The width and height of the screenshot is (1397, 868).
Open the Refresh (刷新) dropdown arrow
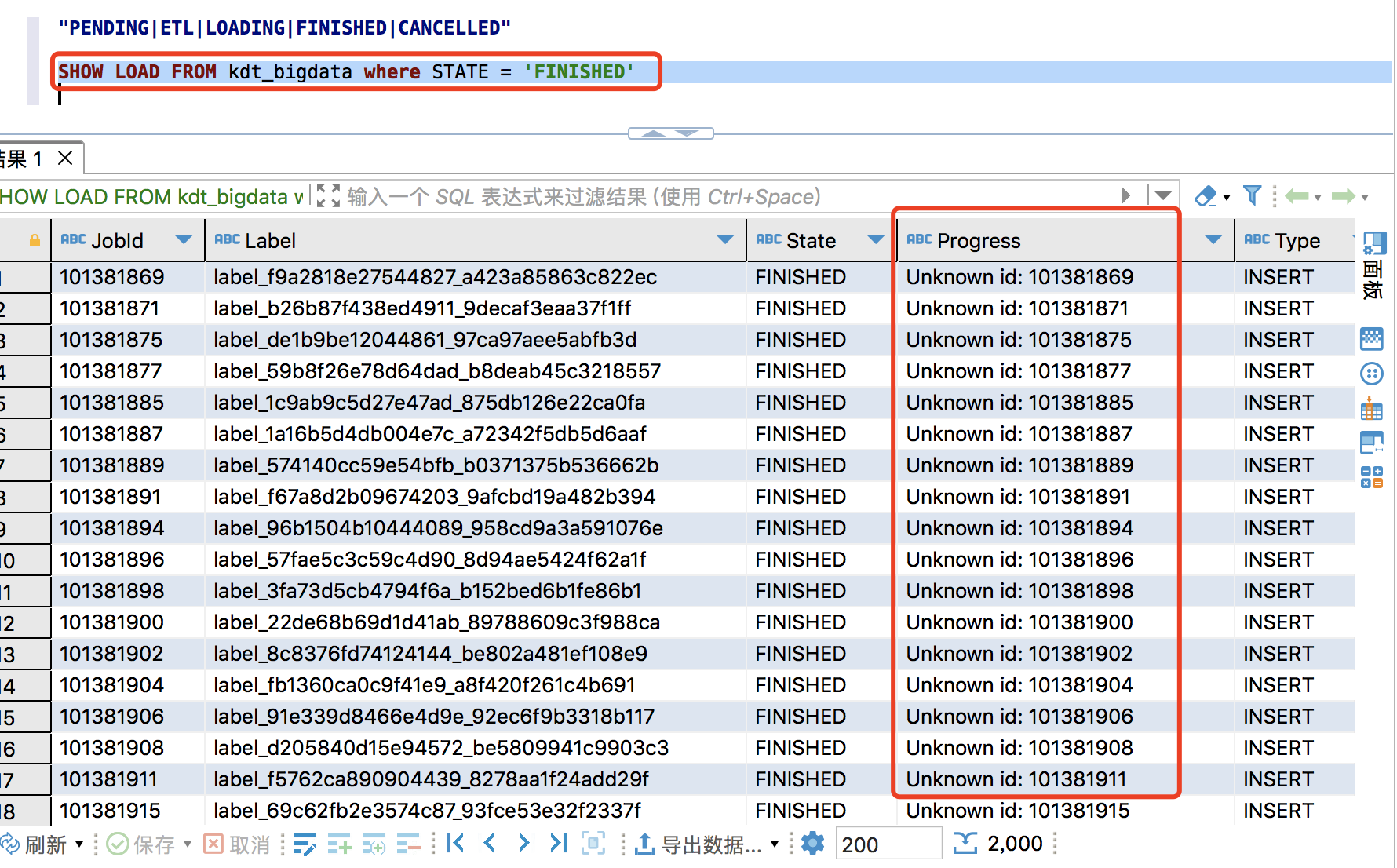pyautogui.click(x=79, y=844)
